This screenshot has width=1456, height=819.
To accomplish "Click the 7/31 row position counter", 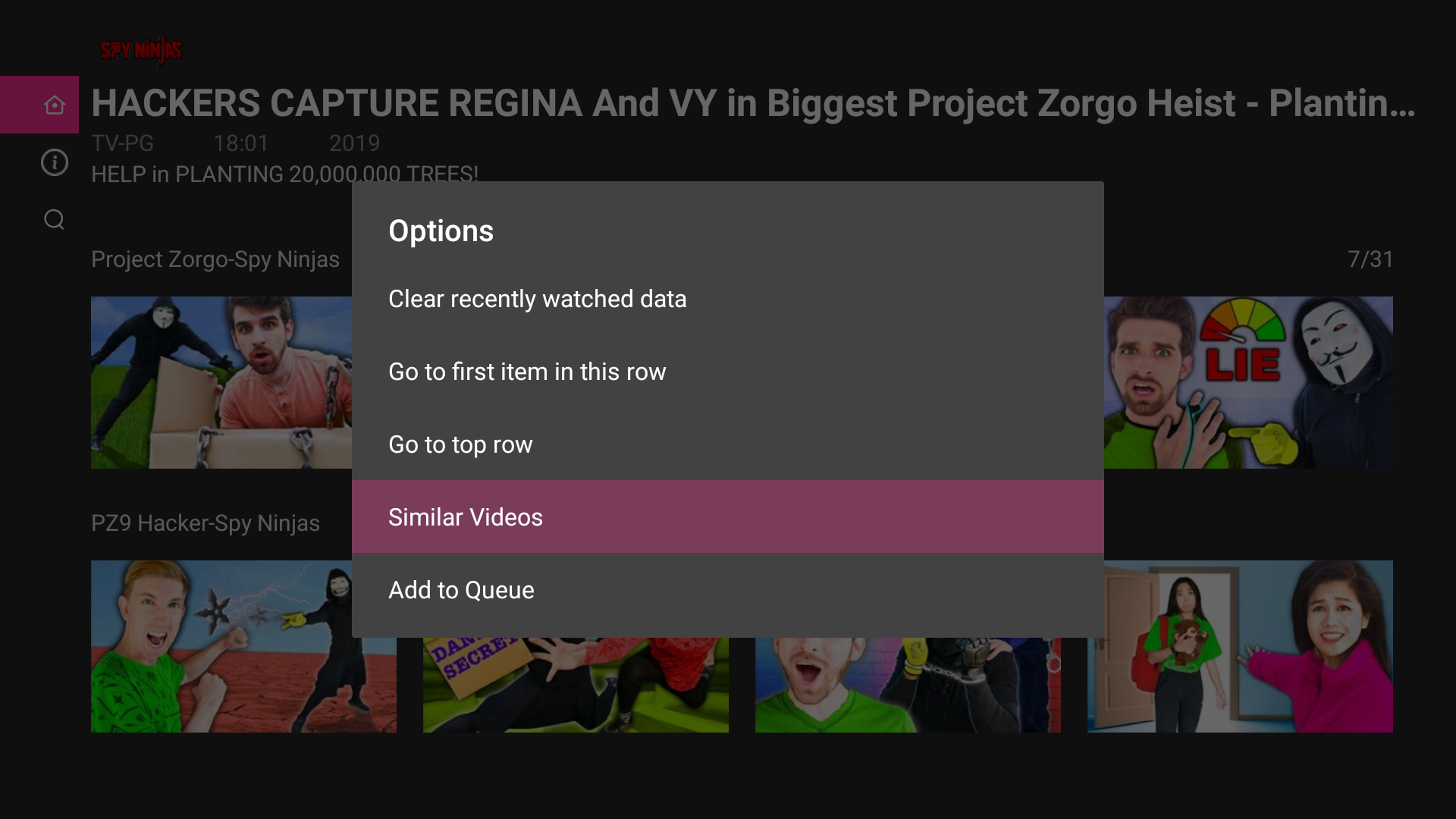I will [x=1370, y=259].
